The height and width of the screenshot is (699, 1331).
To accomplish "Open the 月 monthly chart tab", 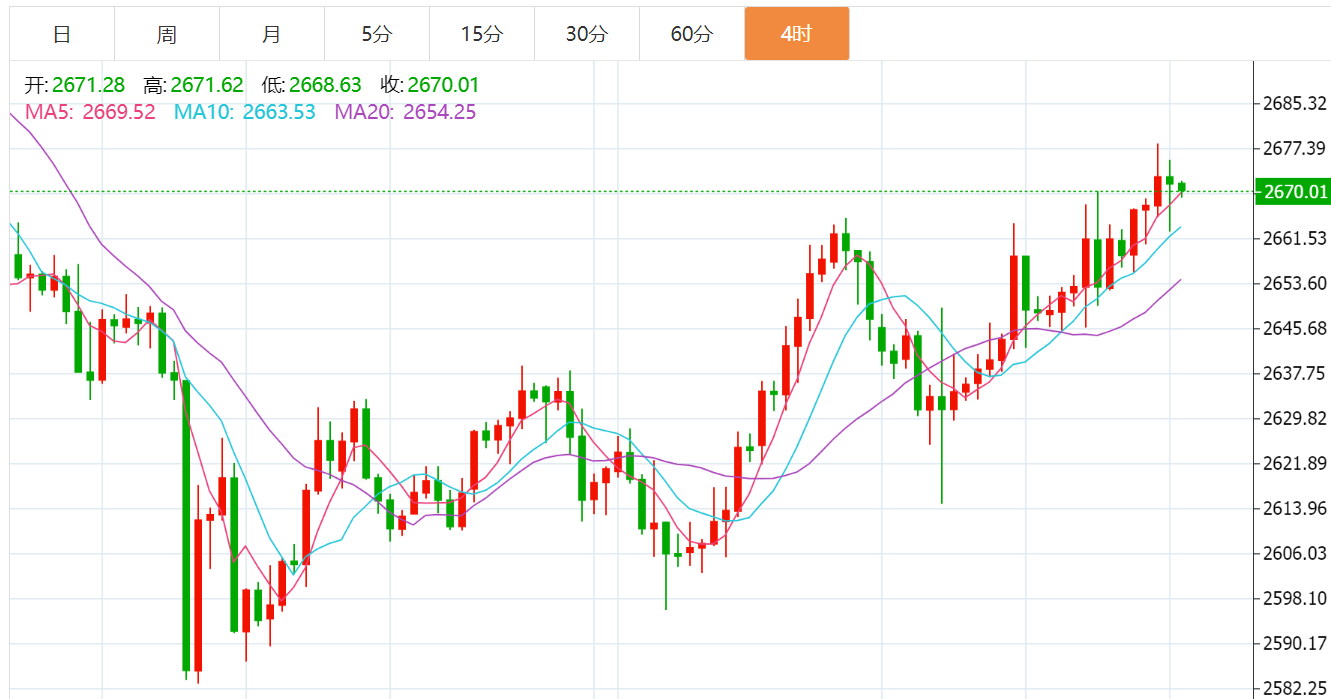I will pos(272,34).
